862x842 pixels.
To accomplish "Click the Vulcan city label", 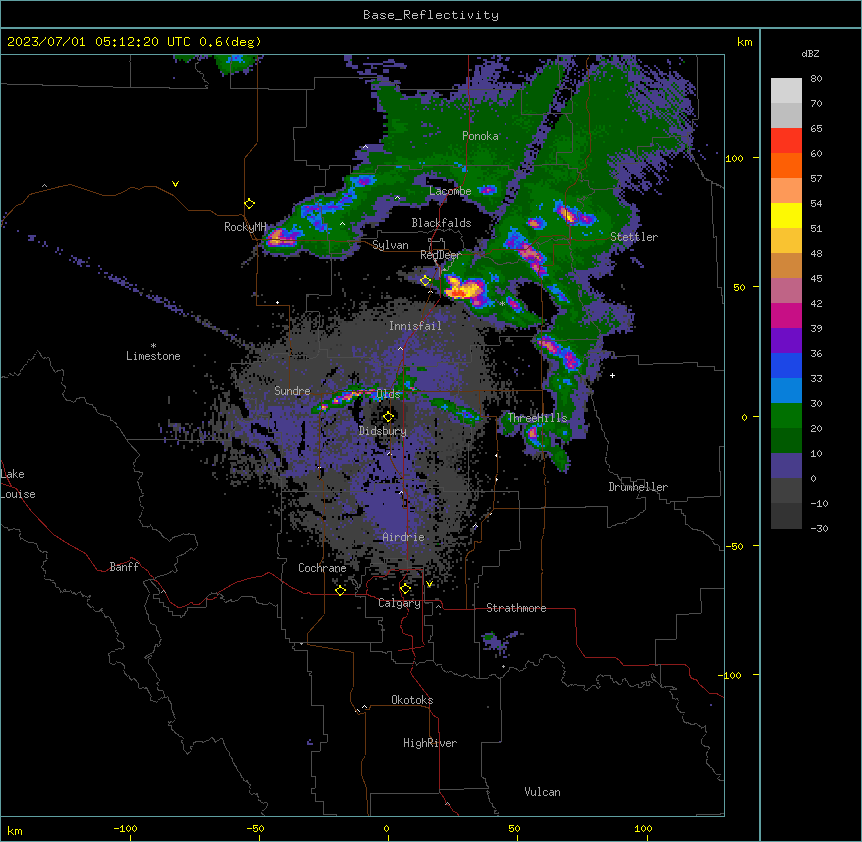I will (x=542, y=792).
